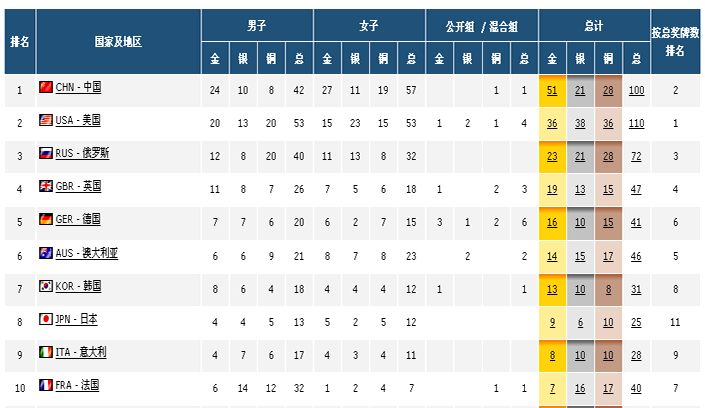Image resolution: width=705 pixels, height=408 pixels.
Task: Click the USA flag icon
Action: (45, 121)
